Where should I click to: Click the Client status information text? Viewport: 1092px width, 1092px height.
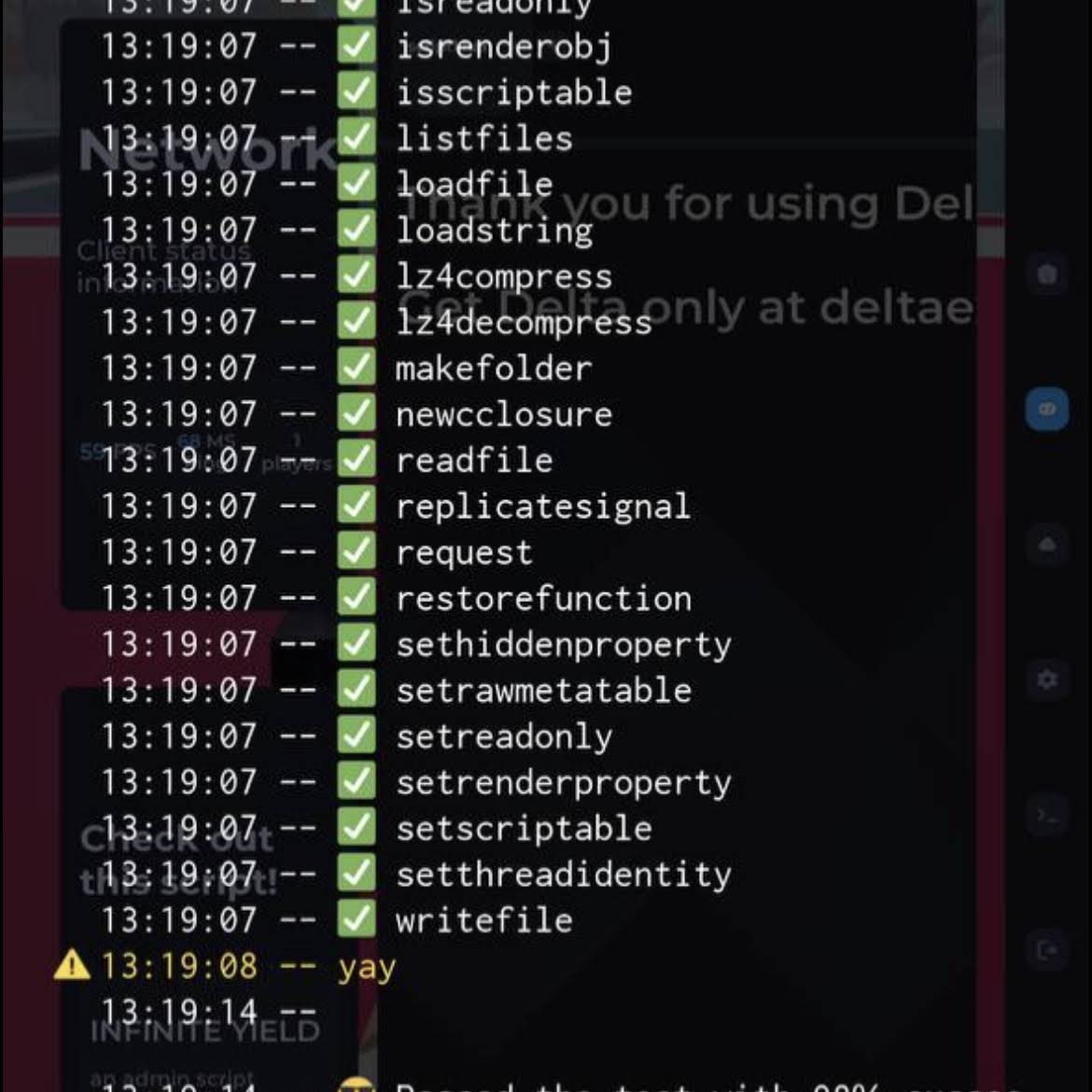tap(163, 266)
